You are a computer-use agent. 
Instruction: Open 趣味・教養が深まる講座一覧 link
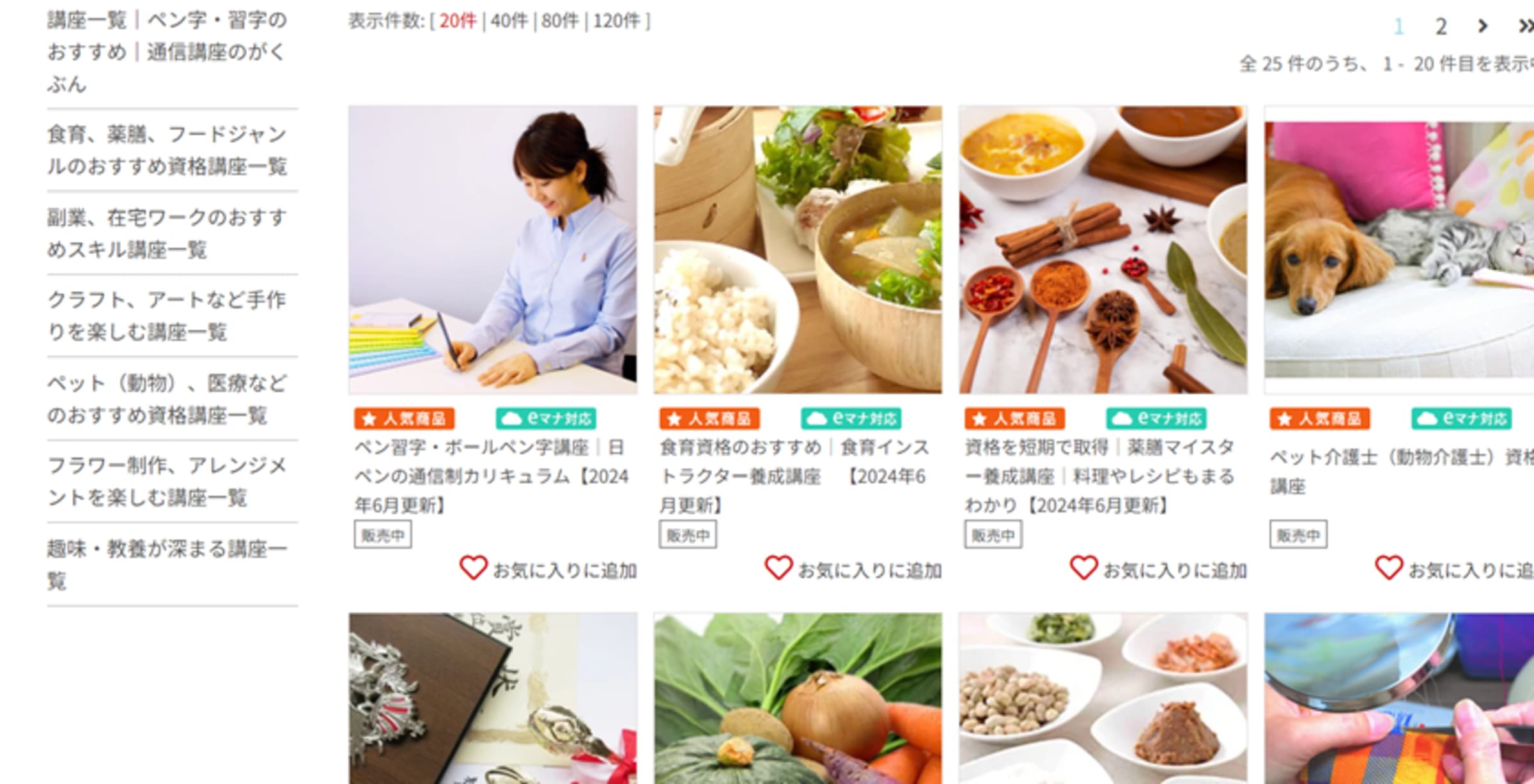click(167, 564)
